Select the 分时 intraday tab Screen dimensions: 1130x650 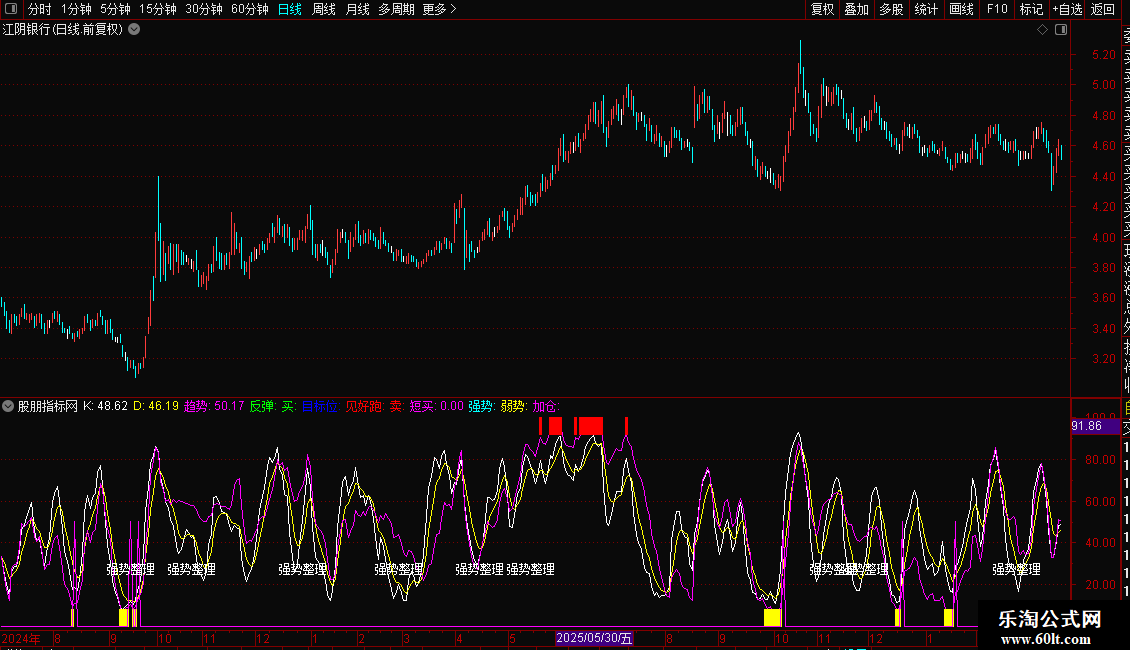tap(39, 9)
